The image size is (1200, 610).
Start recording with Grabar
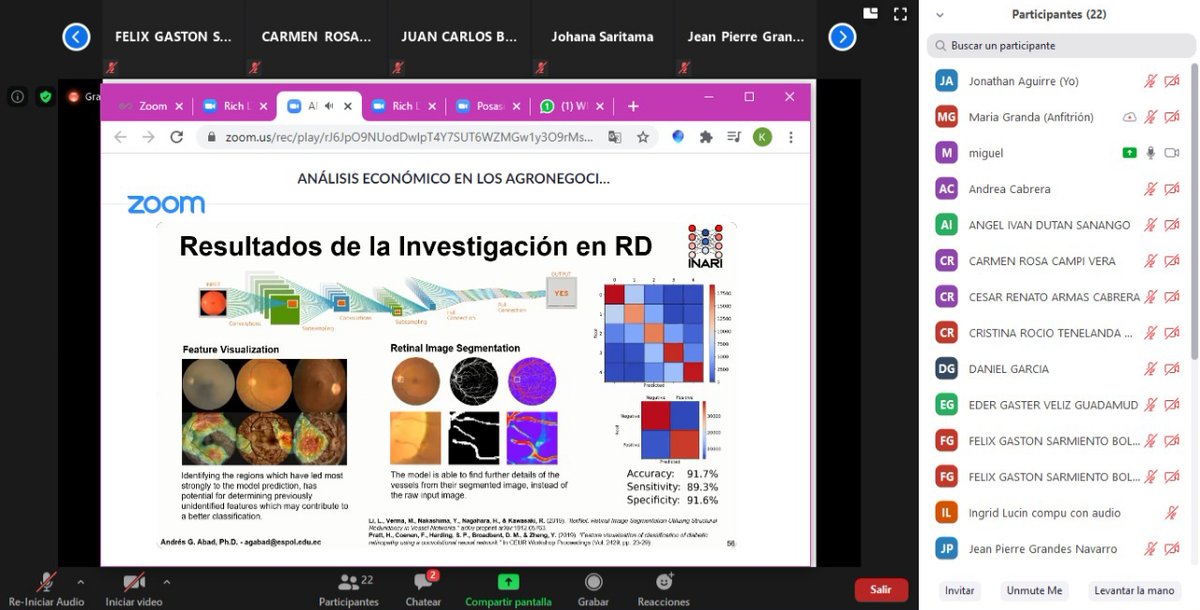tap(593, 588)
